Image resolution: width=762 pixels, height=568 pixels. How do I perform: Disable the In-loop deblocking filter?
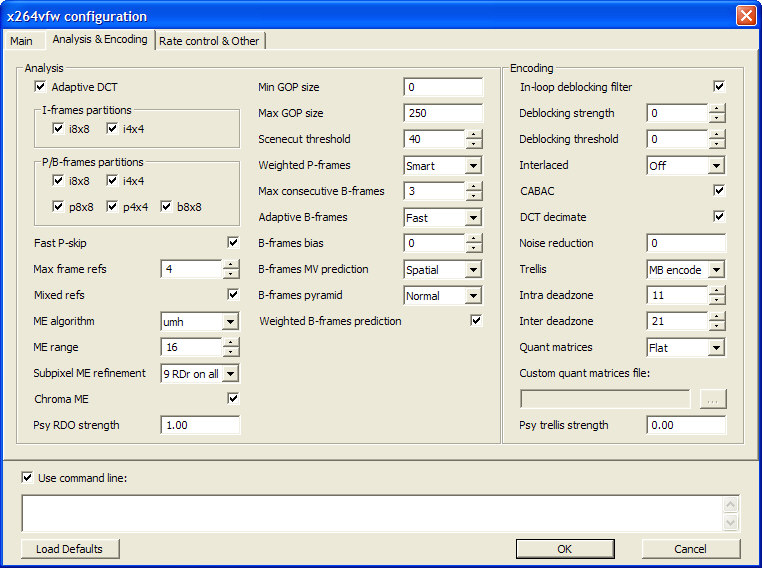(719, 86)
